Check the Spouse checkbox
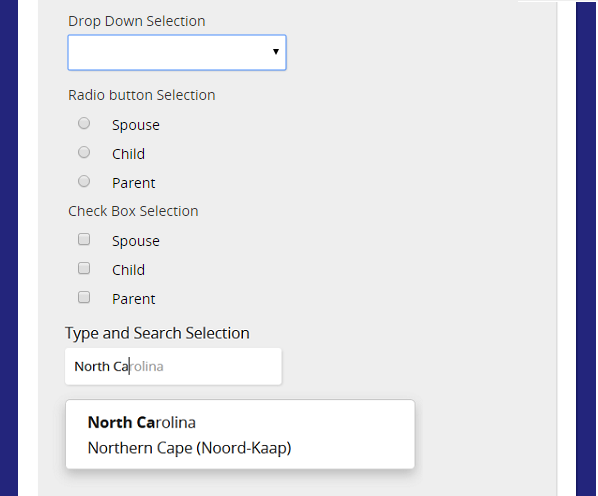This screenshot has height=496, width=598. coord(84,239)
